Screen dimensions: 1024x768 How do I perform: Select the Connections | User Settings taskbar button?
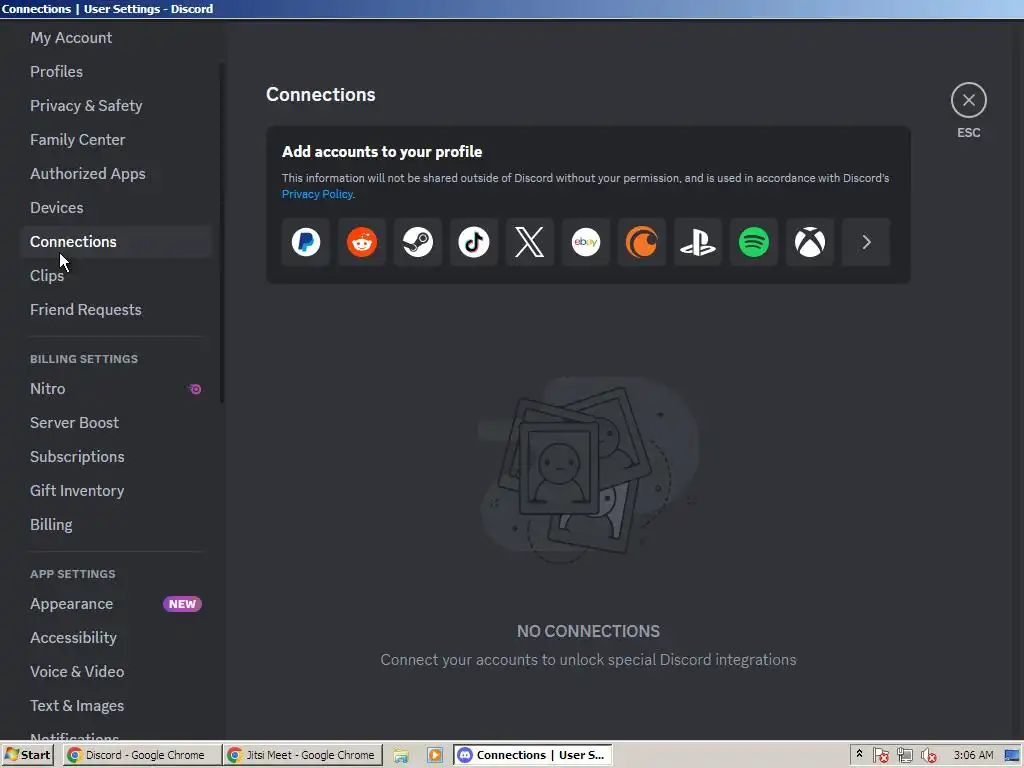533,755
